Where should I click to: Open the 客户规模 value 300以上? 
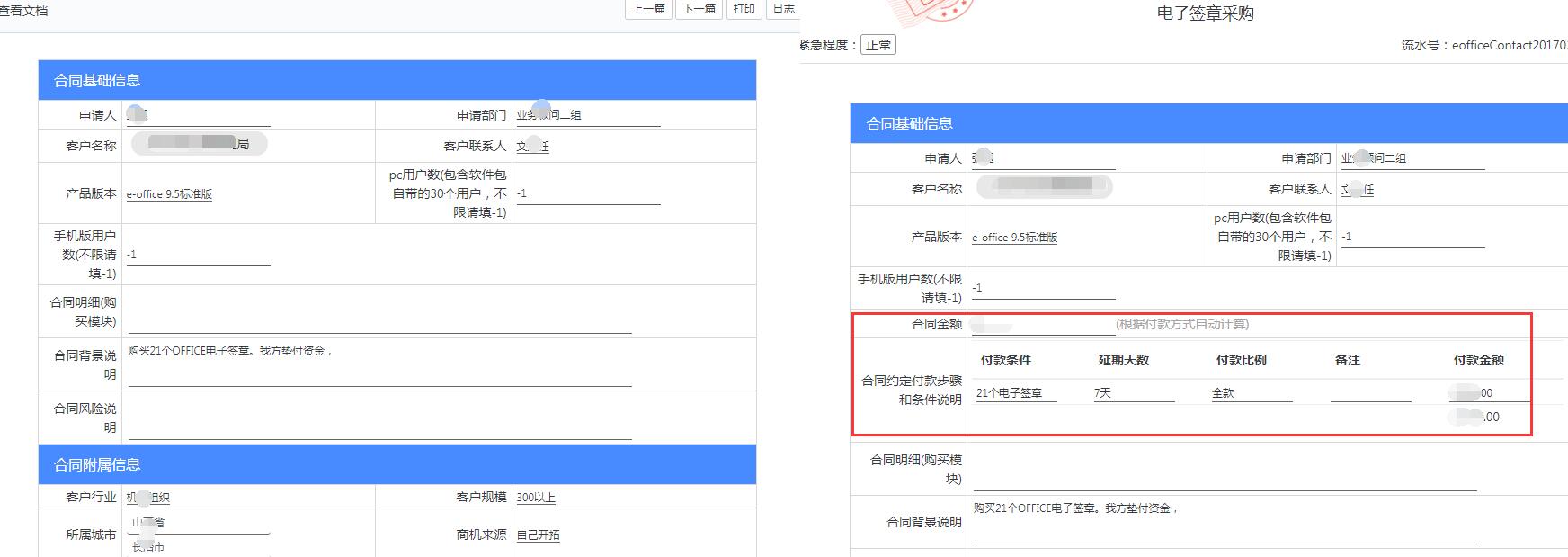(536, 498)
